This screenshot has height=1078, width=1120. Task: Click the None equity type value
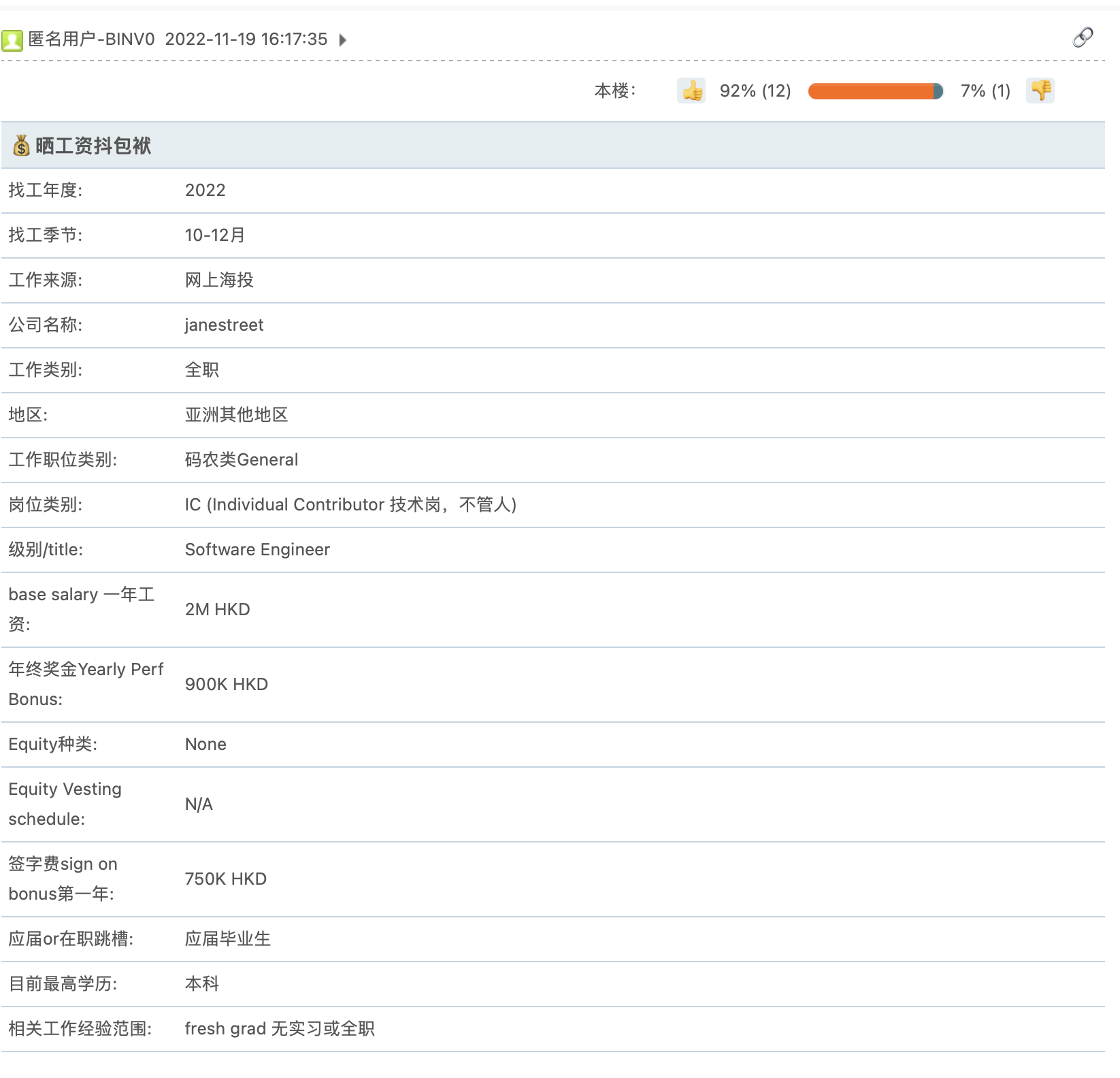click(x=205, y=744)
